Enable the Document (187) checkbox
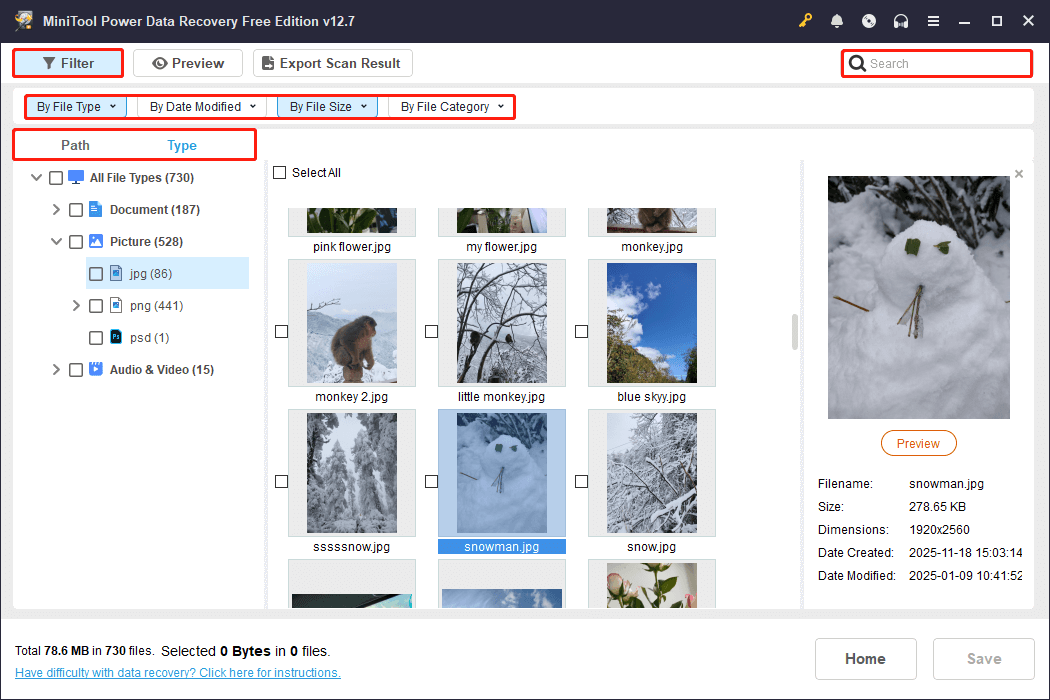Viewport: 1050px width, 700px height. coord(76,210)
